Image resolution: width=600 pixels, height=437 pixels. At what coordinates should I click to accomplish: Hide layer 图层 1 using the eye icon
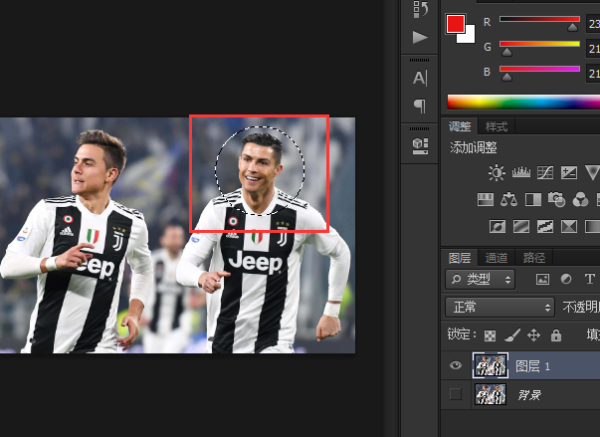pyautogui.click(x=456, y=367)
